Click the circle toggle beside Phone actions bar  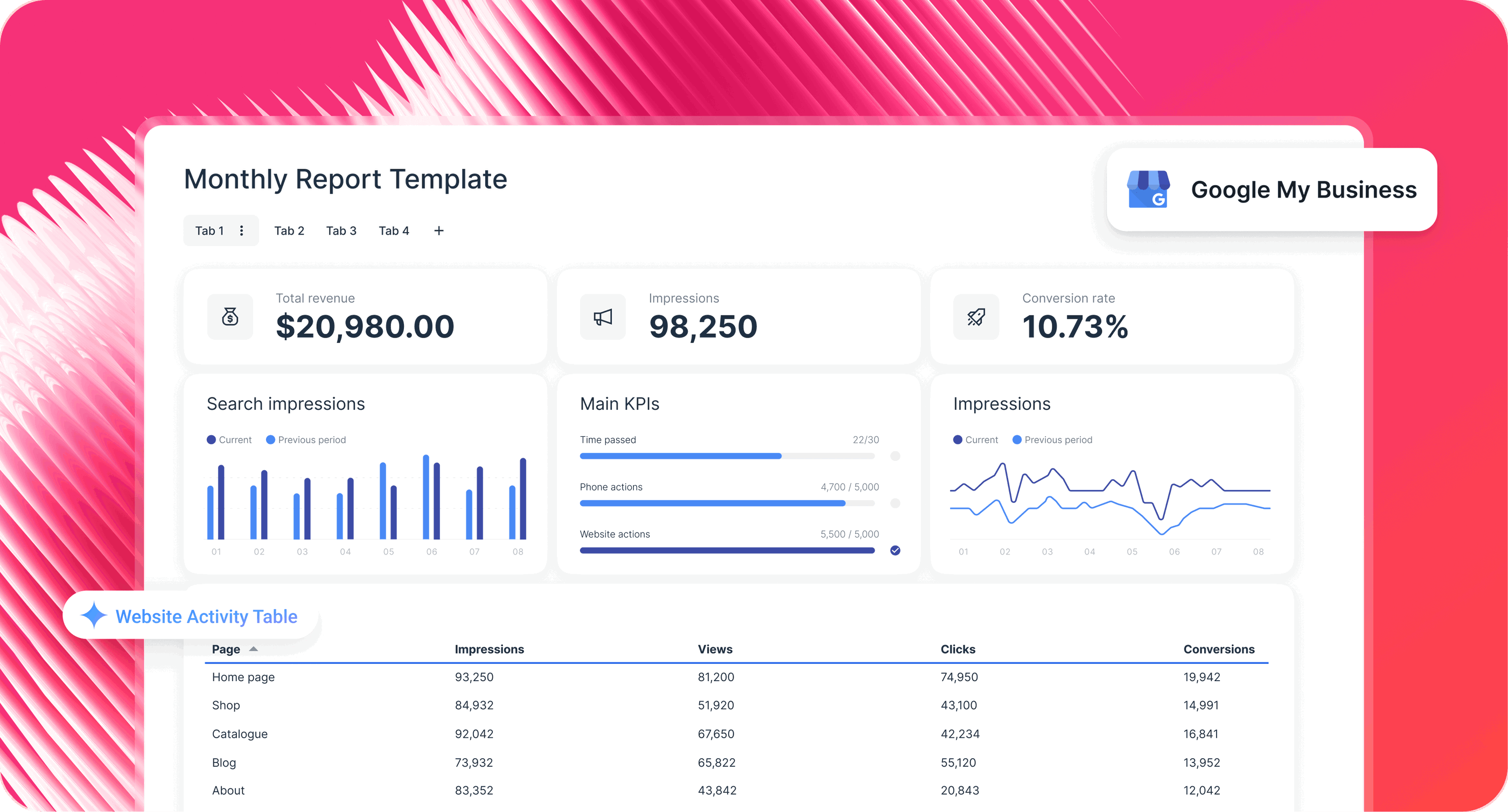pyautogui.click(x=895, y=503)
